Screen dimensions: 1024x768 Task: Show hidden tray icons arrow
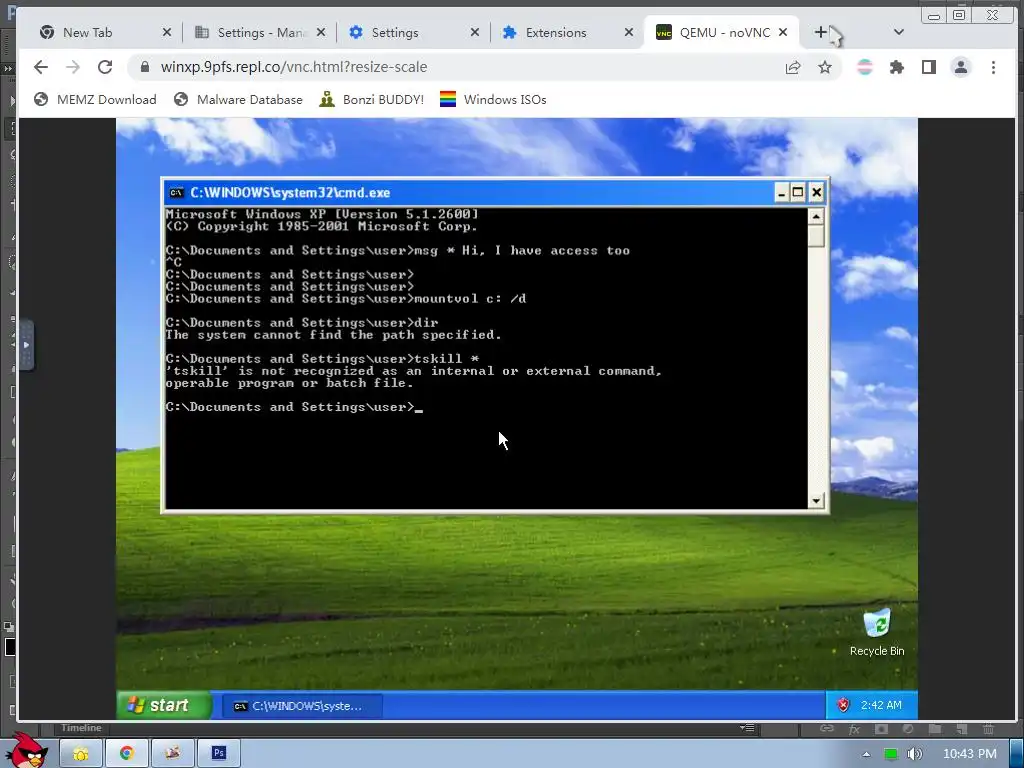866,754
